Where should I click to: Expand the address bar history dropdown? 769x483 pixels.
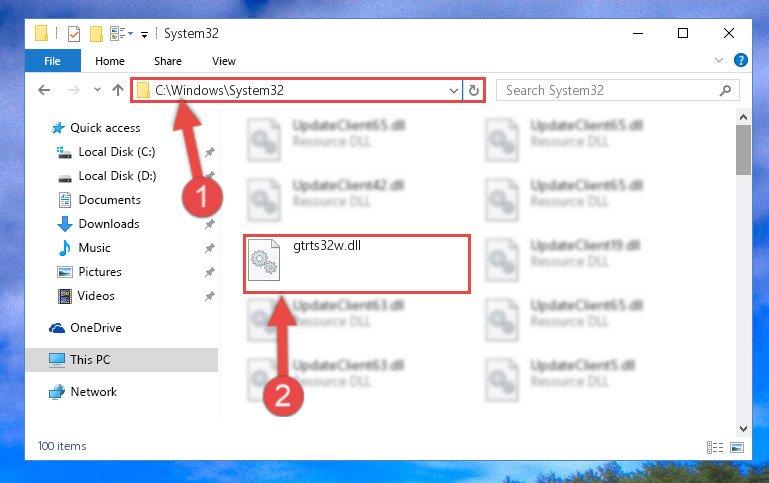click(454, 90)
